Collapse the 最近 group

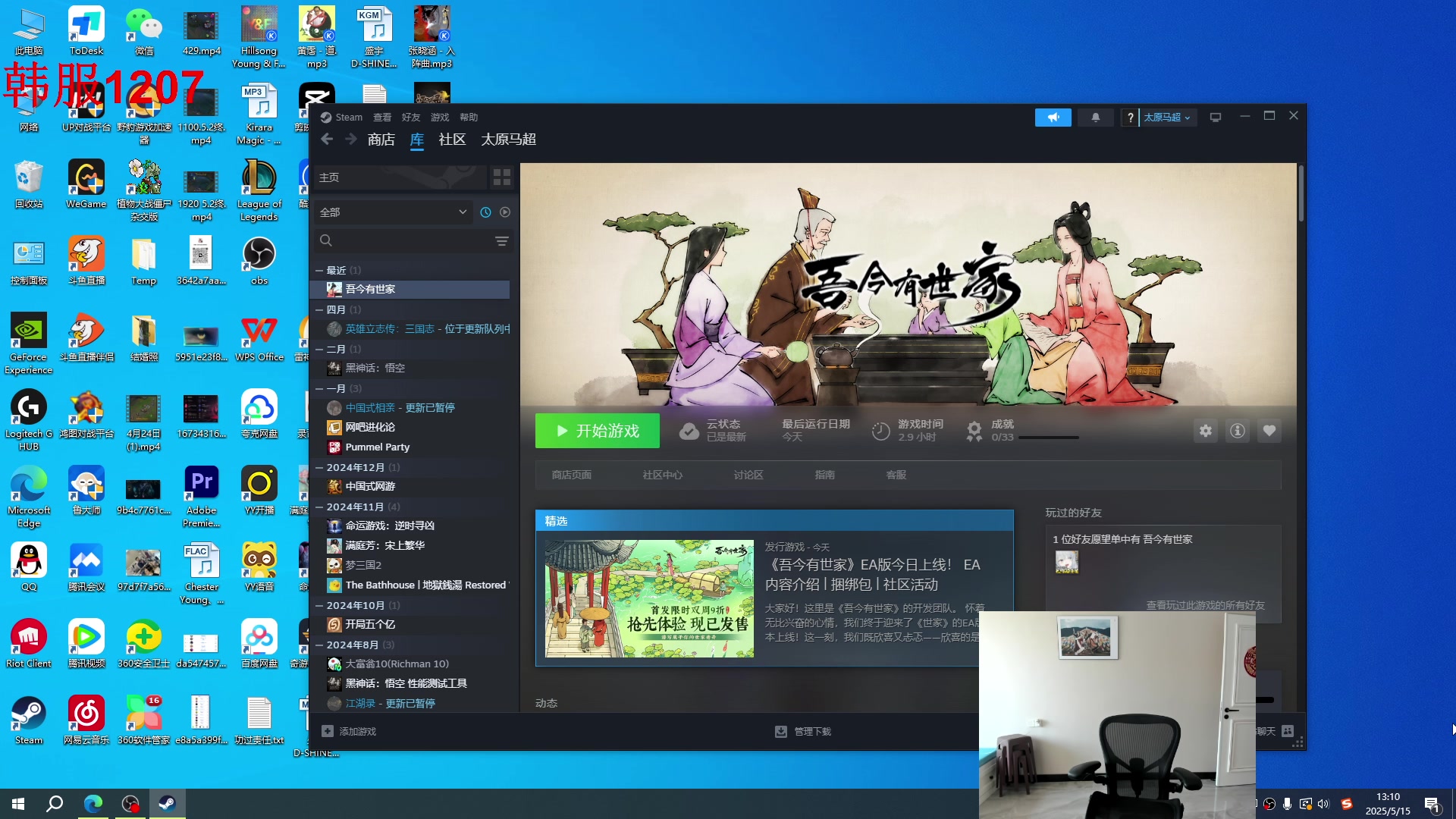point(319,270)
